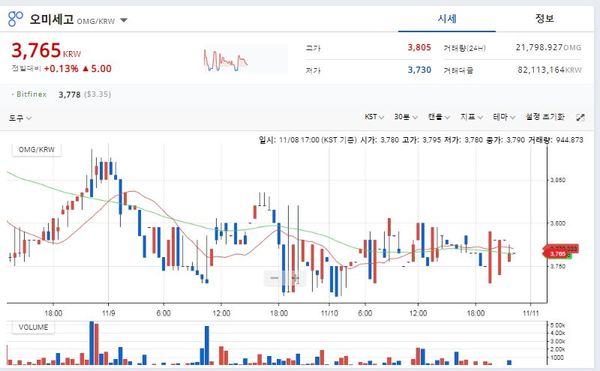This screenshot has width=600, height=371.
Task: Click the mini sparkline price thumbnail
Action: [x=226, y=60]
